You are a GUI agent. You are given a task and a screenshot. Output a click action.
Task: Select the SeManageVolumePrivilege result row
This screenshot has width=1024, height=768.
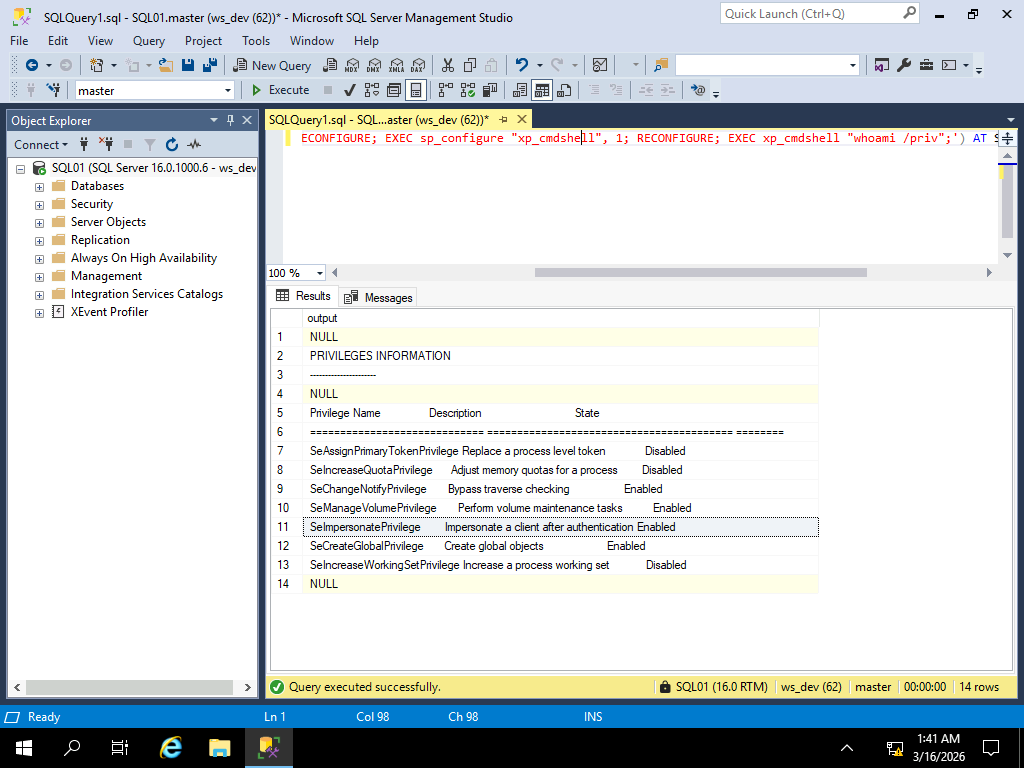click(560, 507)
